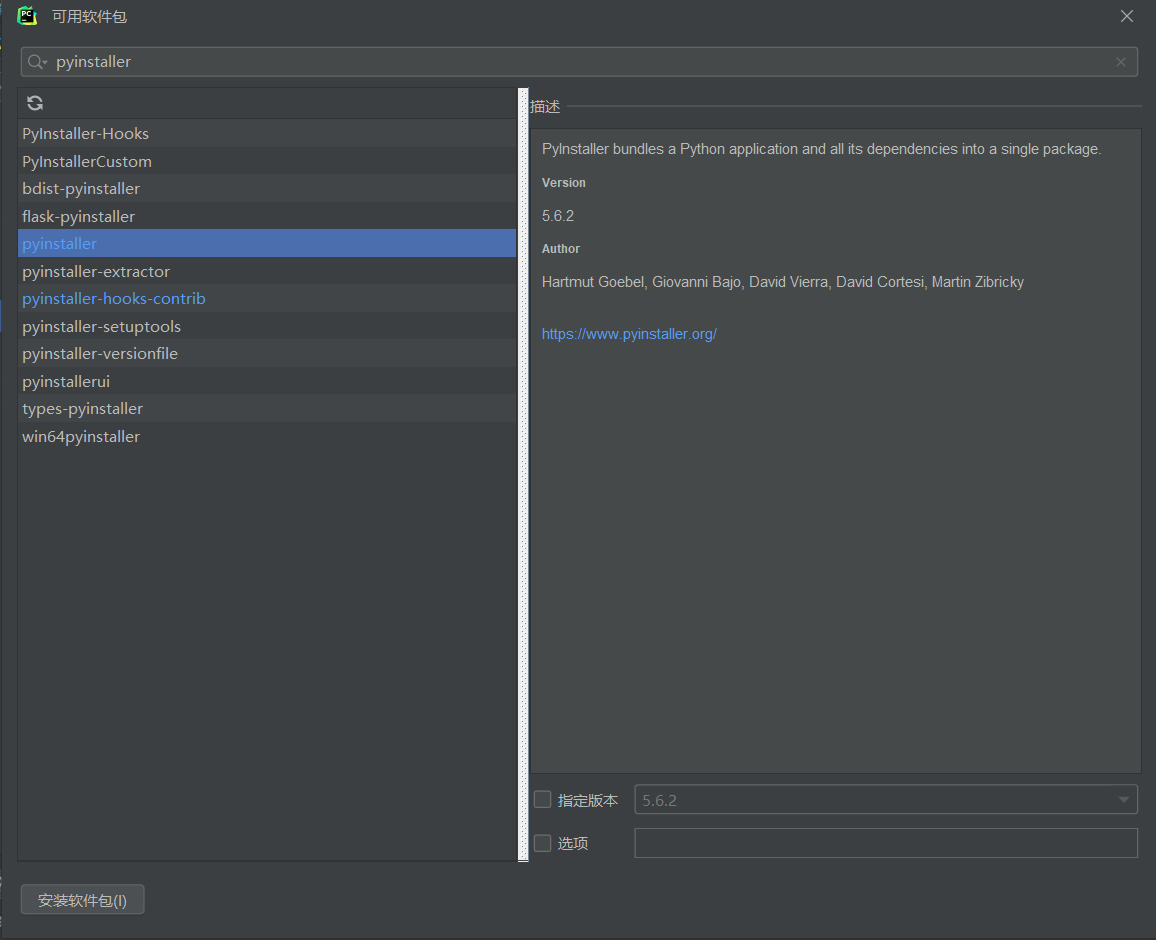This screenshot has width=1156, height=940.
Task: Select win64pyinstaller package
Action: click(267, 436)
